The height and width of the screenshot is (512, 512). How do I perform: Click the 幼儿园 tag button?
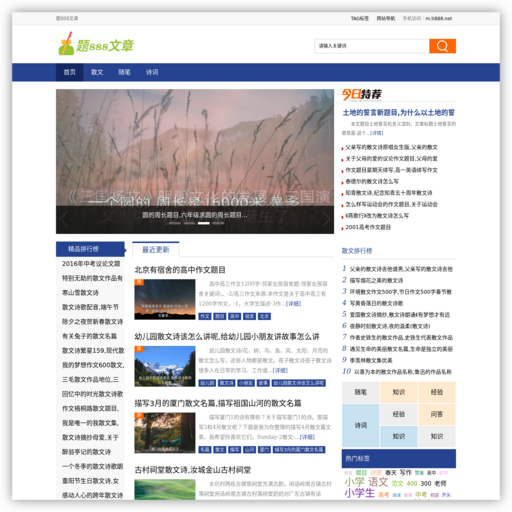(207, 383)
